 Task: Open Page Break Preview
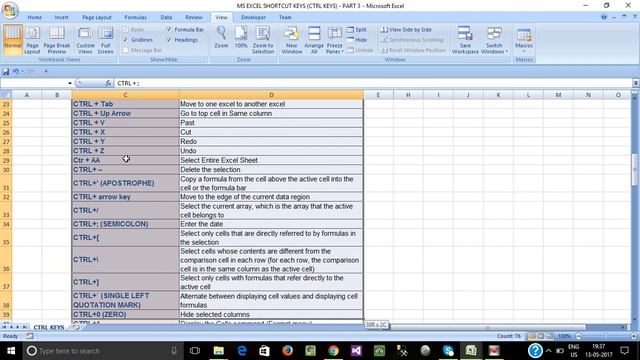57,40
